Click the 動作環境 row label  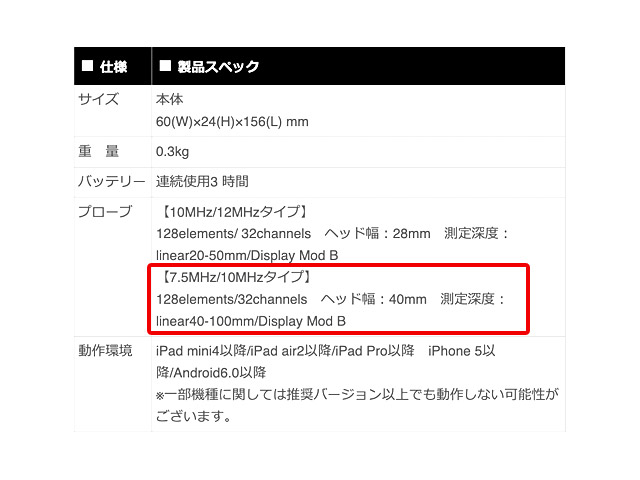(105, 351)
